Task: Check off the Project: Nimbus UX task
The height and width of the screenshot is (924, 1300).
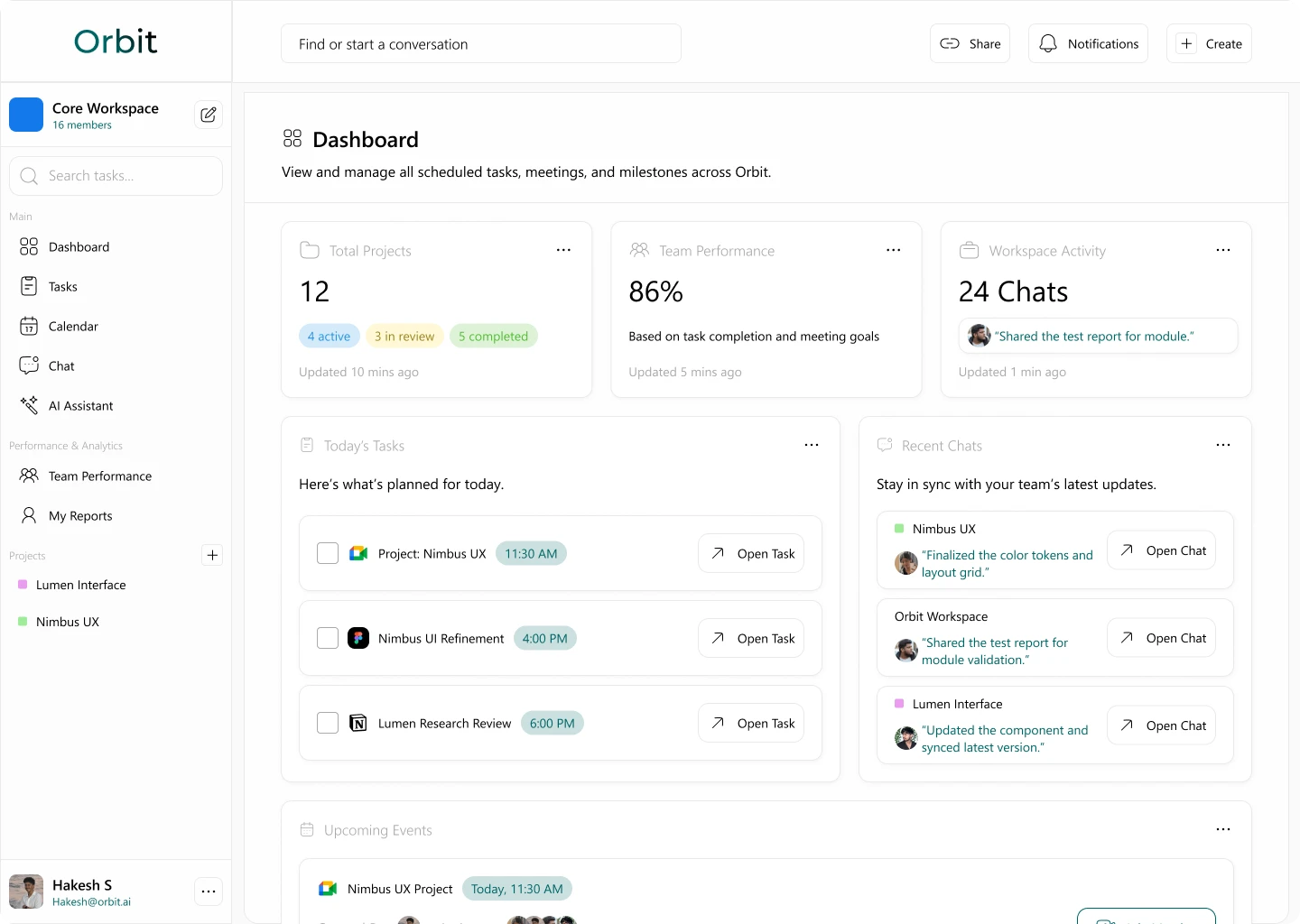Action: tap(328, 553)
